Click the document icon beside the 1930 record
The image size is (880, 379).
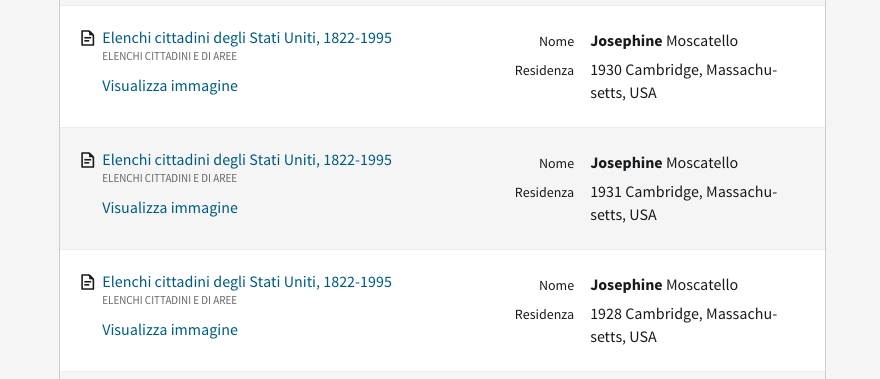88,38
